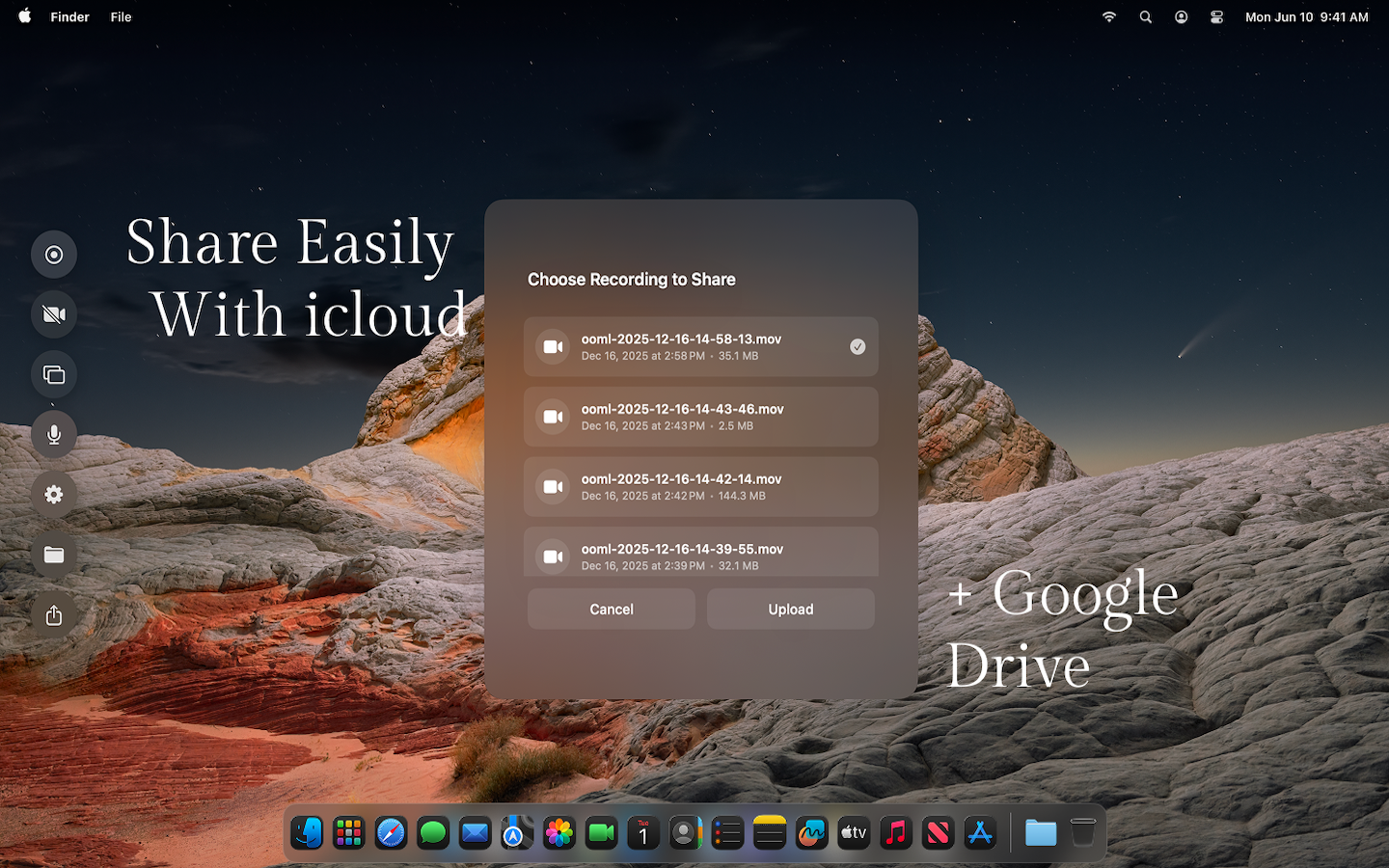1389x868 pixels.
Task: Toggle checkmark on ooml-2025-12-16-14-58-13.mov
Action: point(857,347)
